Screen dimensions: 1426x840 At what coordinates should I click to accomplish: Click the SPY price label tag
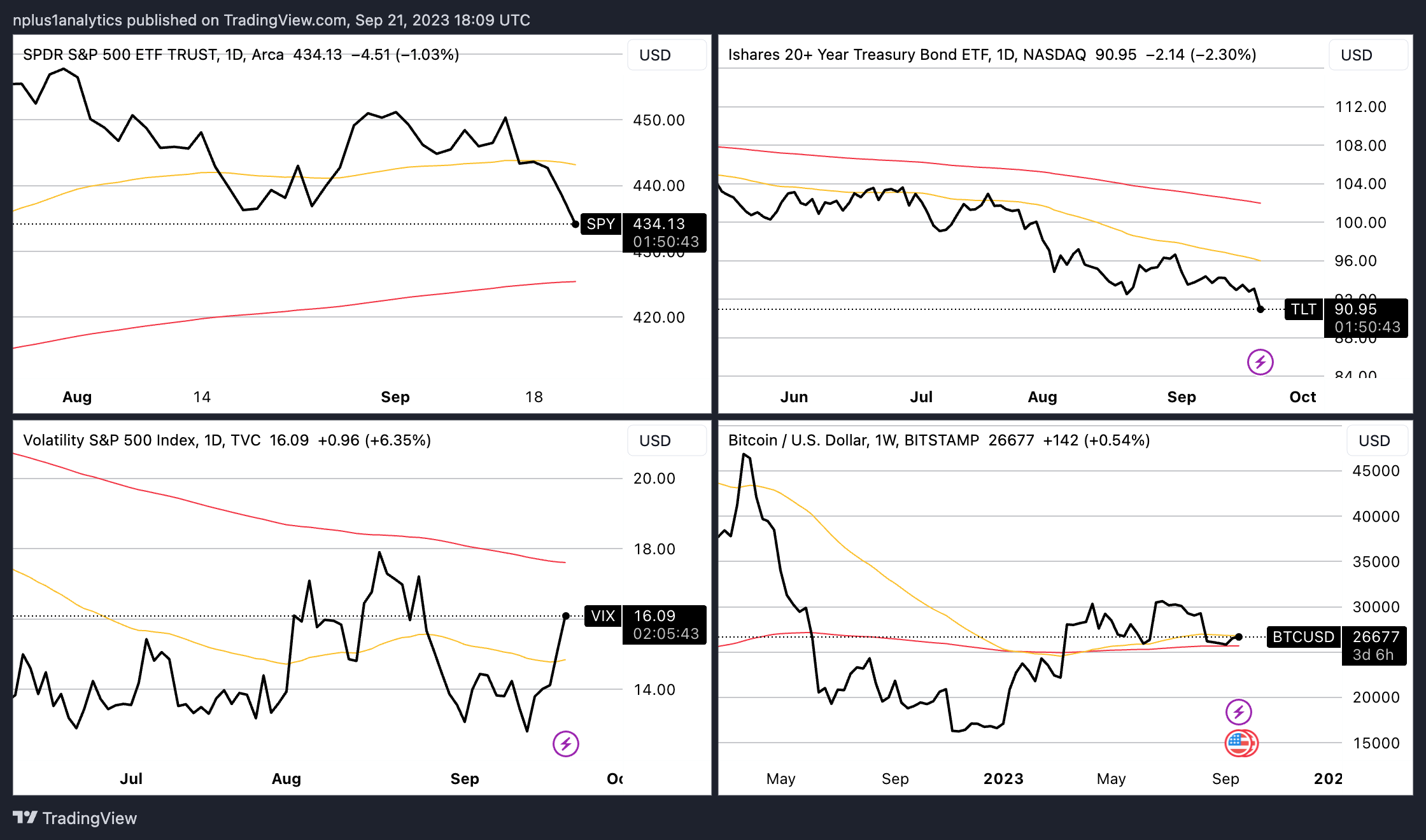(600, 224)
